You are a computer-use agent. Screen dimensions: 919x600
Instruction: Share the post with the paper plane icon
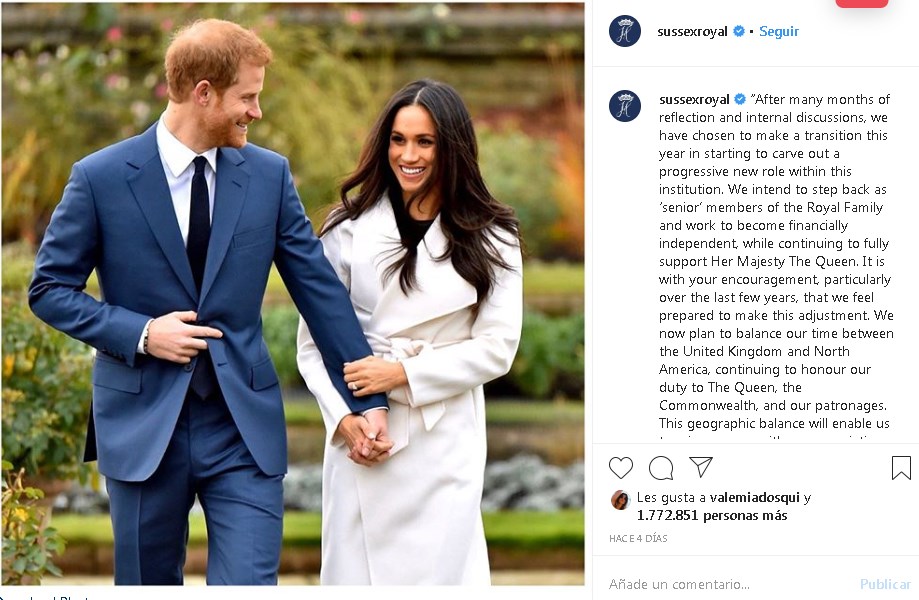click(x=701, y=466)
